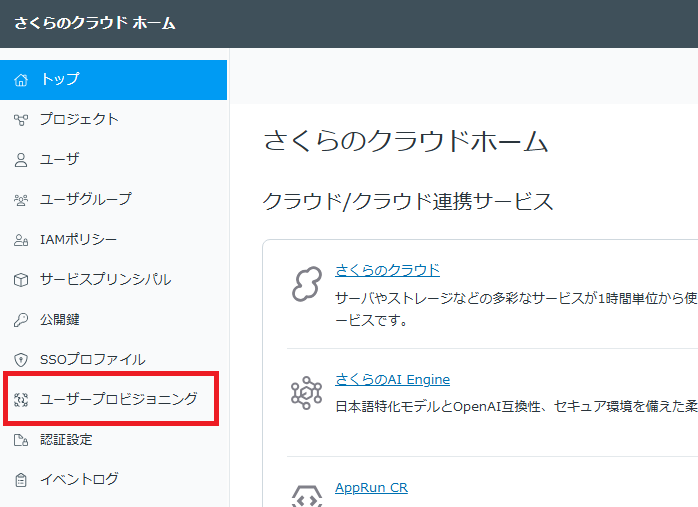This screenshot has width=698, height=507.
Task: Click the home icon beside トップ
Action: pos(21,80)
